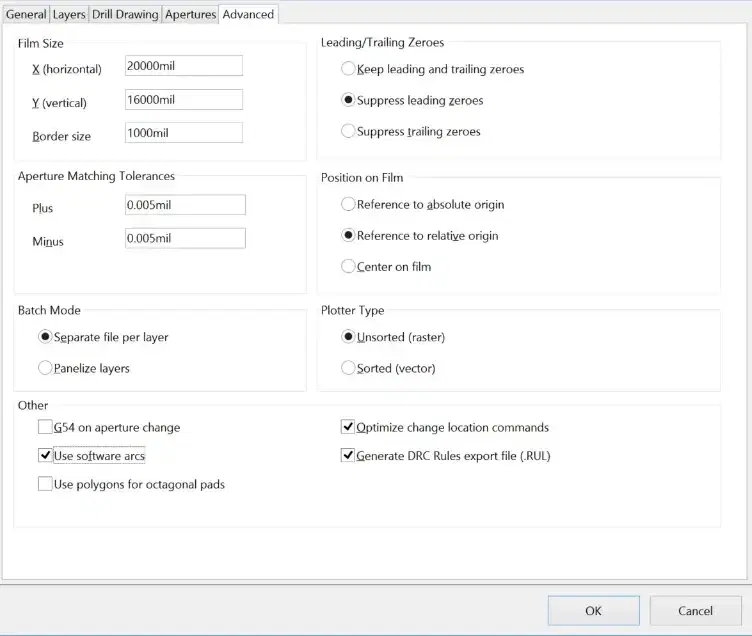Focus the Border size input field

184,133
